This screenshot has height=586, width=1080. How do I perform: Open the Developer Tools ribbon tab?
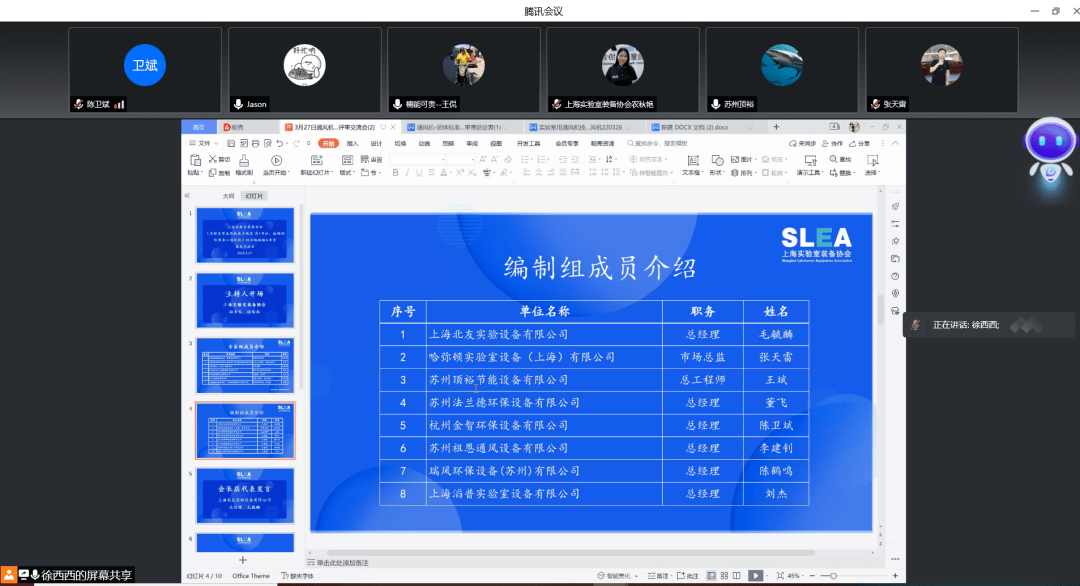tap(528, 143)
